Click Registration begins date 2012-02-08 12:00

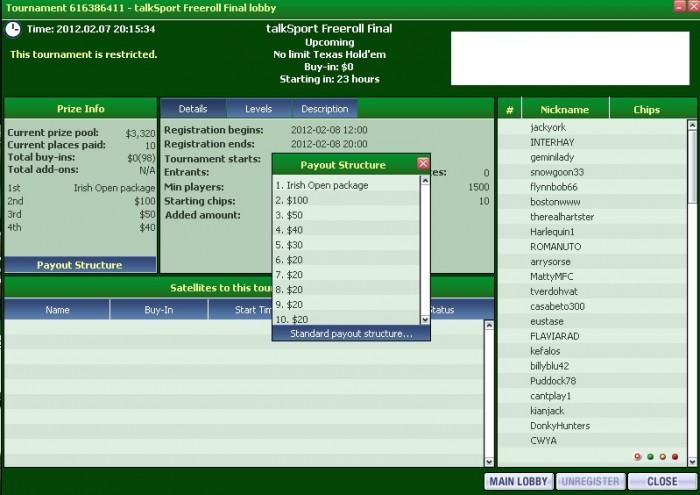click(x=329, y=130)
